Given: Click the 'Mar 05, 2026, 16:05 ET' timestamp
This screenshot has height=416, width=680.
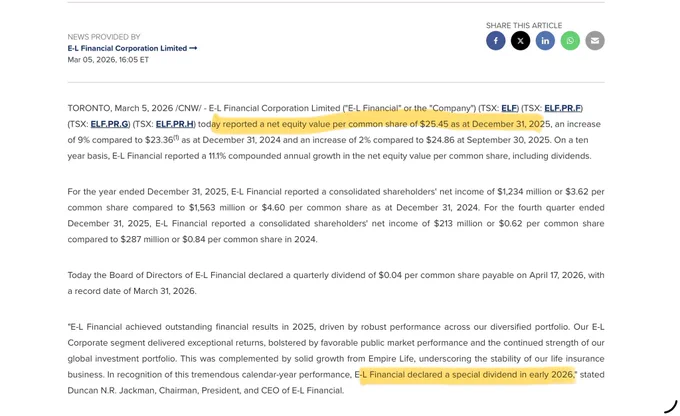Looking at the screenshot, I should [108, 60].
